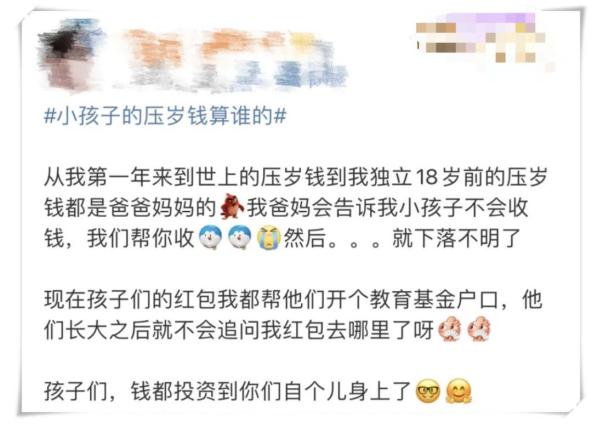Open the hashtag 小孩子的压岁钱算谁的

click(x=165, y=116)
